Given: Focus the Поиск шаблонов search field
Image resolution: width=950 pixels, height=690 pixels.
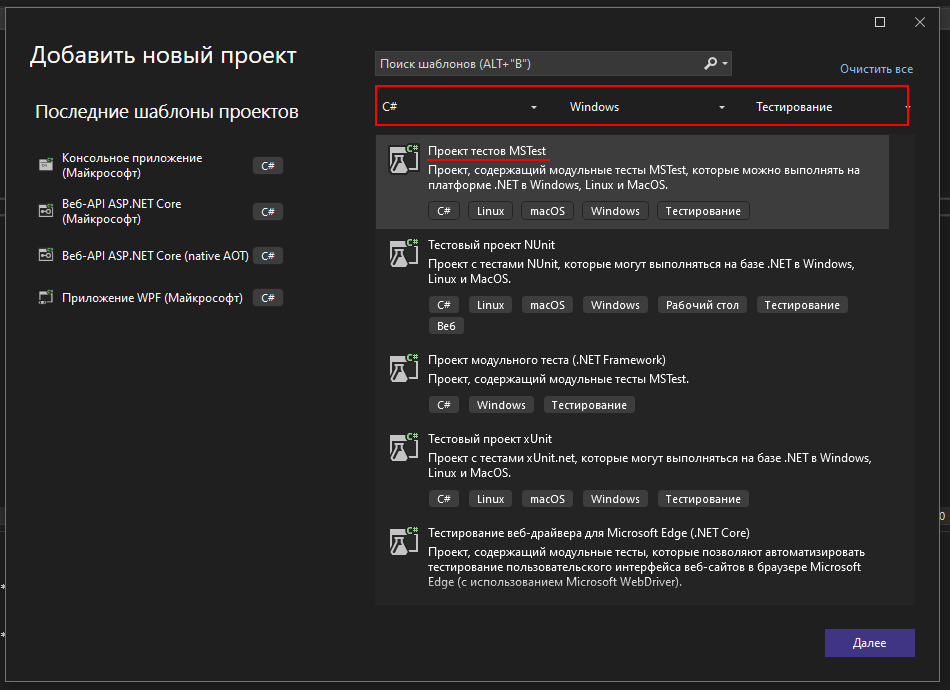Looking at the screenshot, I should point(538,64).
